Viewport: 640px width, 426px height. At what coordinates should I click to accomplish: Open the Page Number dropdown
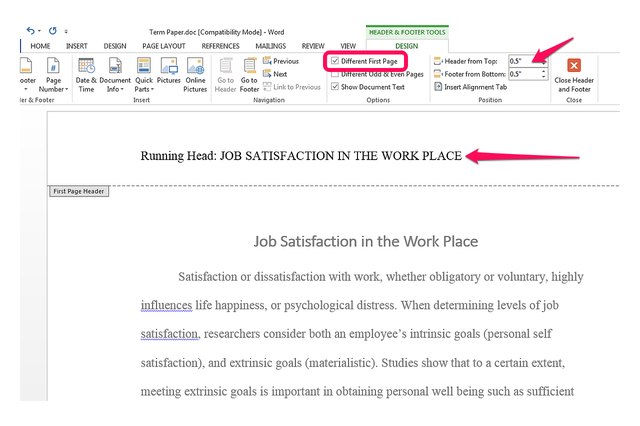point(53,75)
